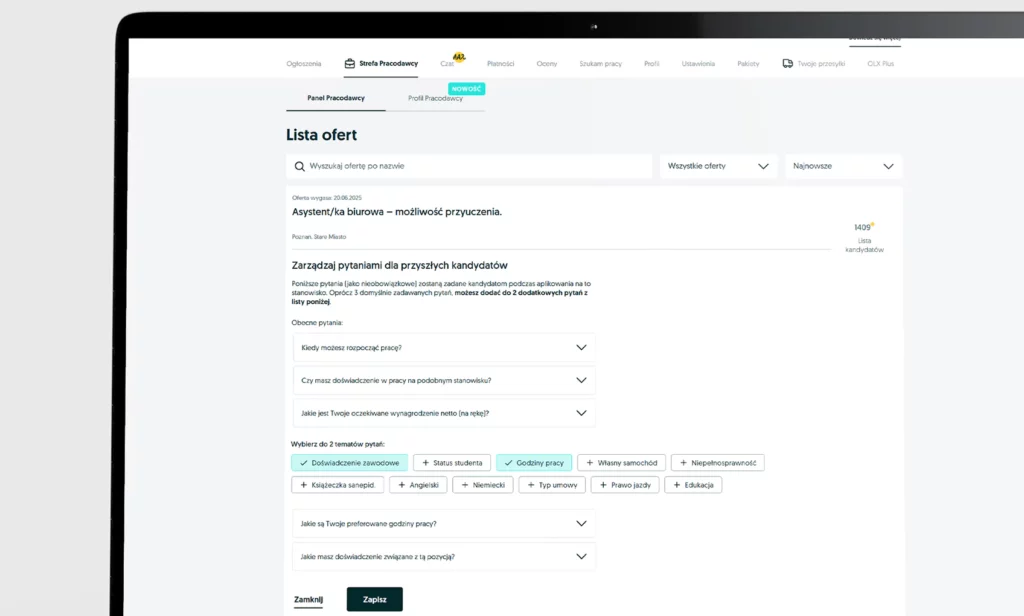Click the offer search input field
Image resolution: width=1024 pixels, height=616 pixels.
pos(475,166)
